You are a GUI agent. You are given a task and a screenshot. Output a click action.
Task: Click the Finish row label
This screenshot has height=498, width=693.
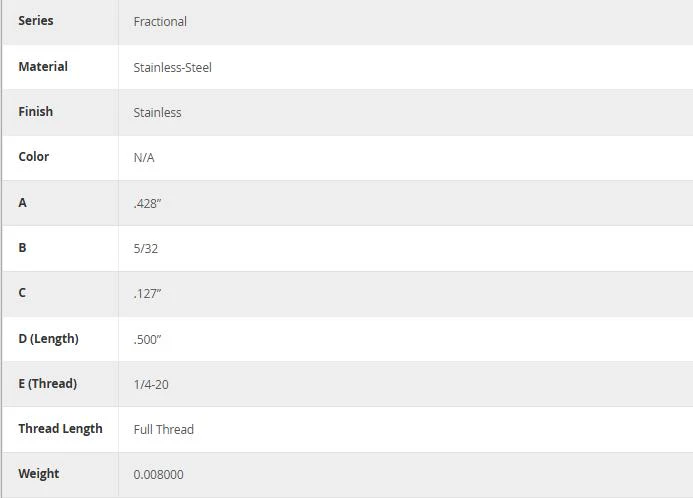coord(35,112)
